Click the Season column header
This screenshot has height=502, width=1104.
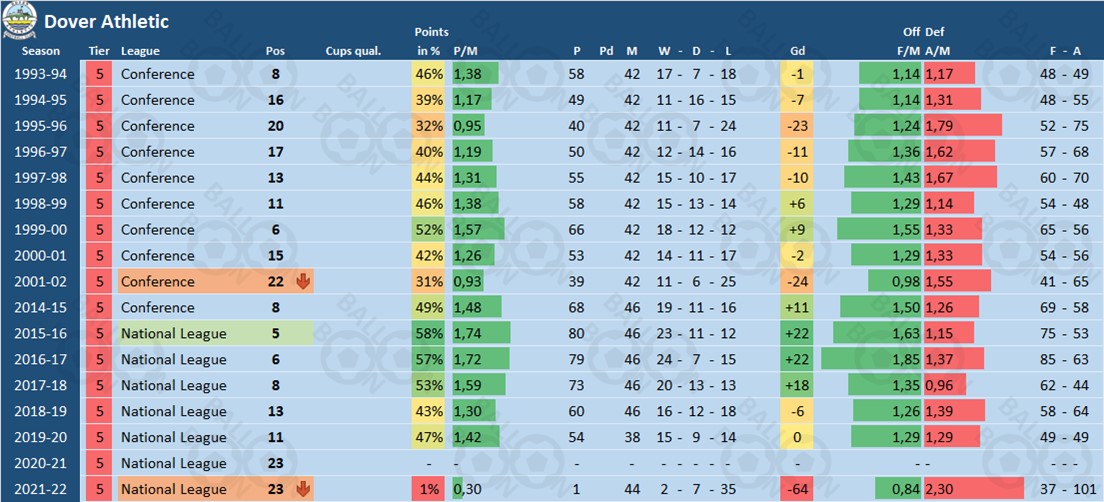click(41, 51)
